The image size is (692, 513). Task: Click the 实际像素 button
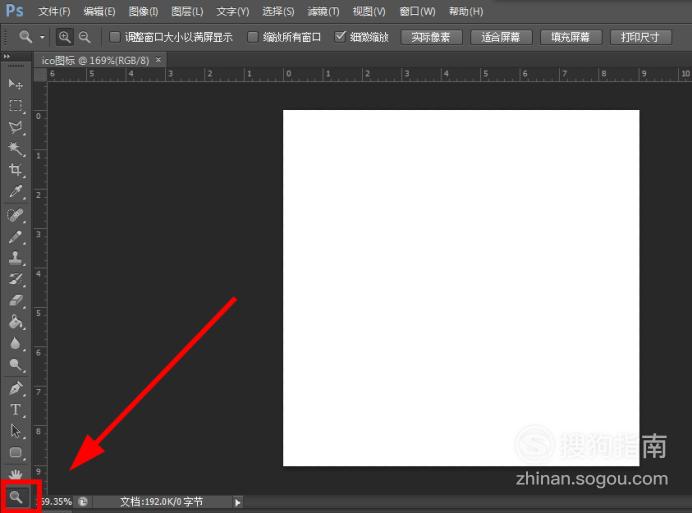click(431, 37)
